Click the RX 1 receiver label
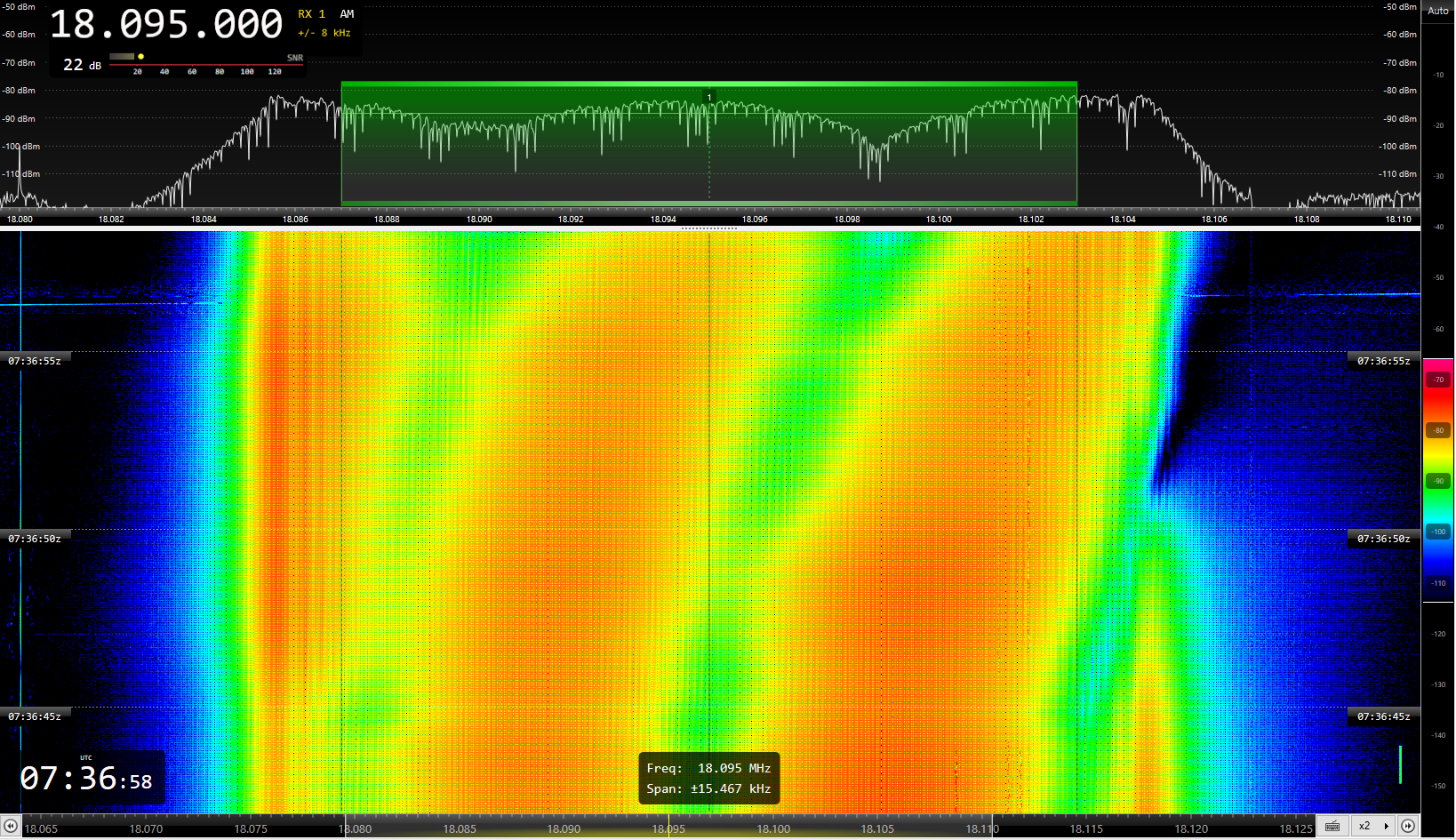 point(311,14)
